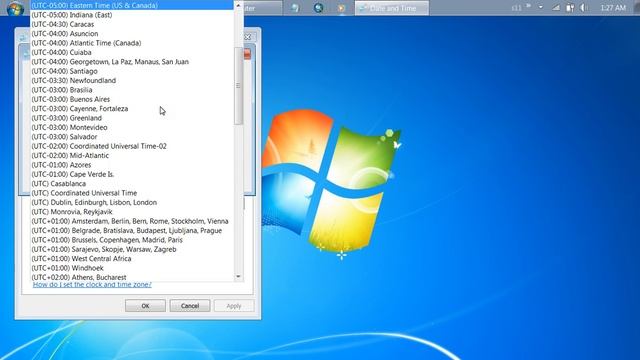The image size is (640, 360).
Task: Pick (UTC-03:00) Greenland
Action: [x=132, y=118]
